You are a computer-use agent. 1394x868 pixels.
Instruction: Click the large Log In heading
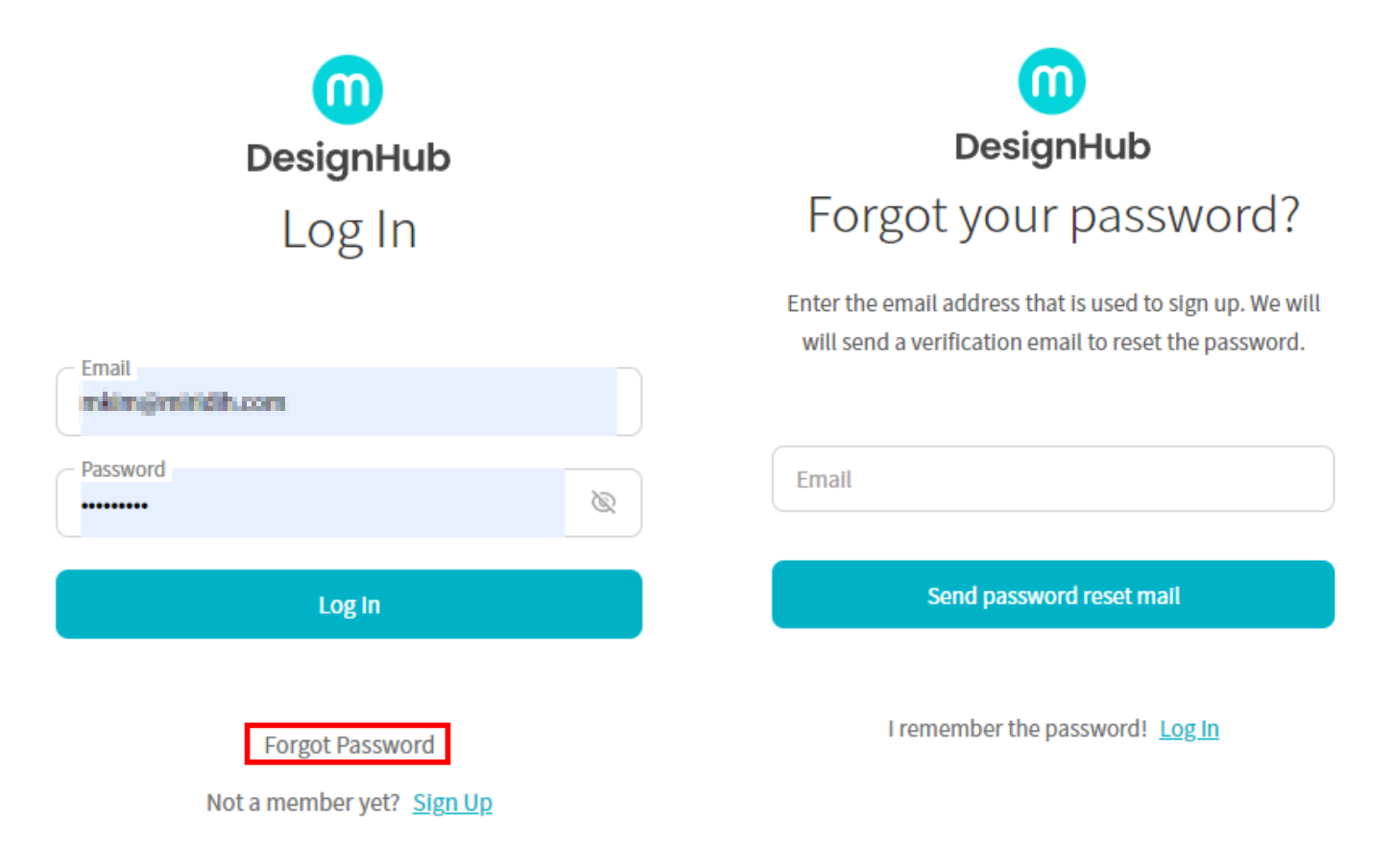pyautogui.click(x=348, y=230)
